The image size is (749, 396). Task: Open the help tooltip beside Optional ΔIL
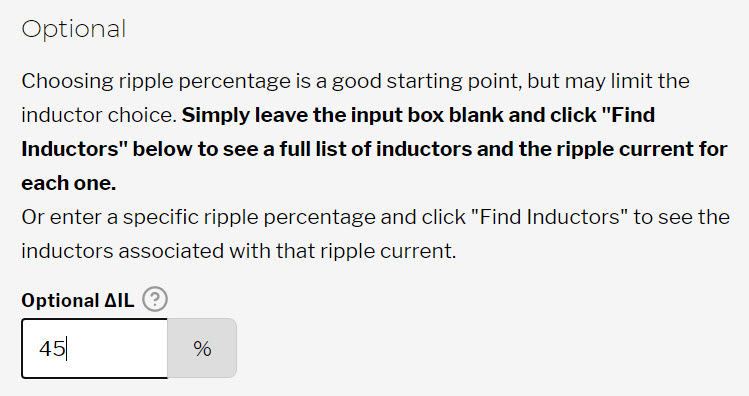click(x=155, y=300)
